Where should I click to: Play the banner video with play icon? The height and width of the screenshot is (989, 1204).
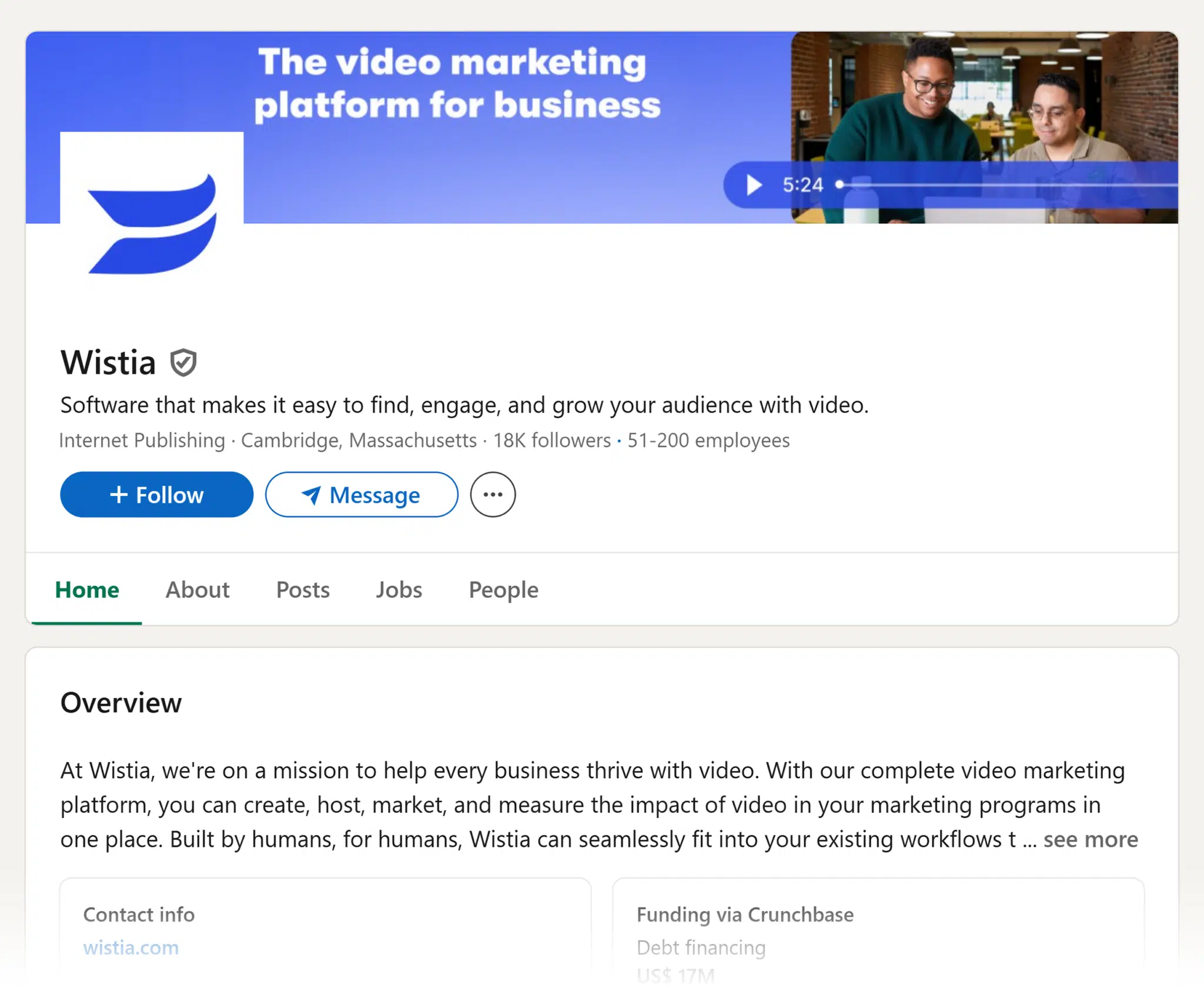(x=753, y=185)
